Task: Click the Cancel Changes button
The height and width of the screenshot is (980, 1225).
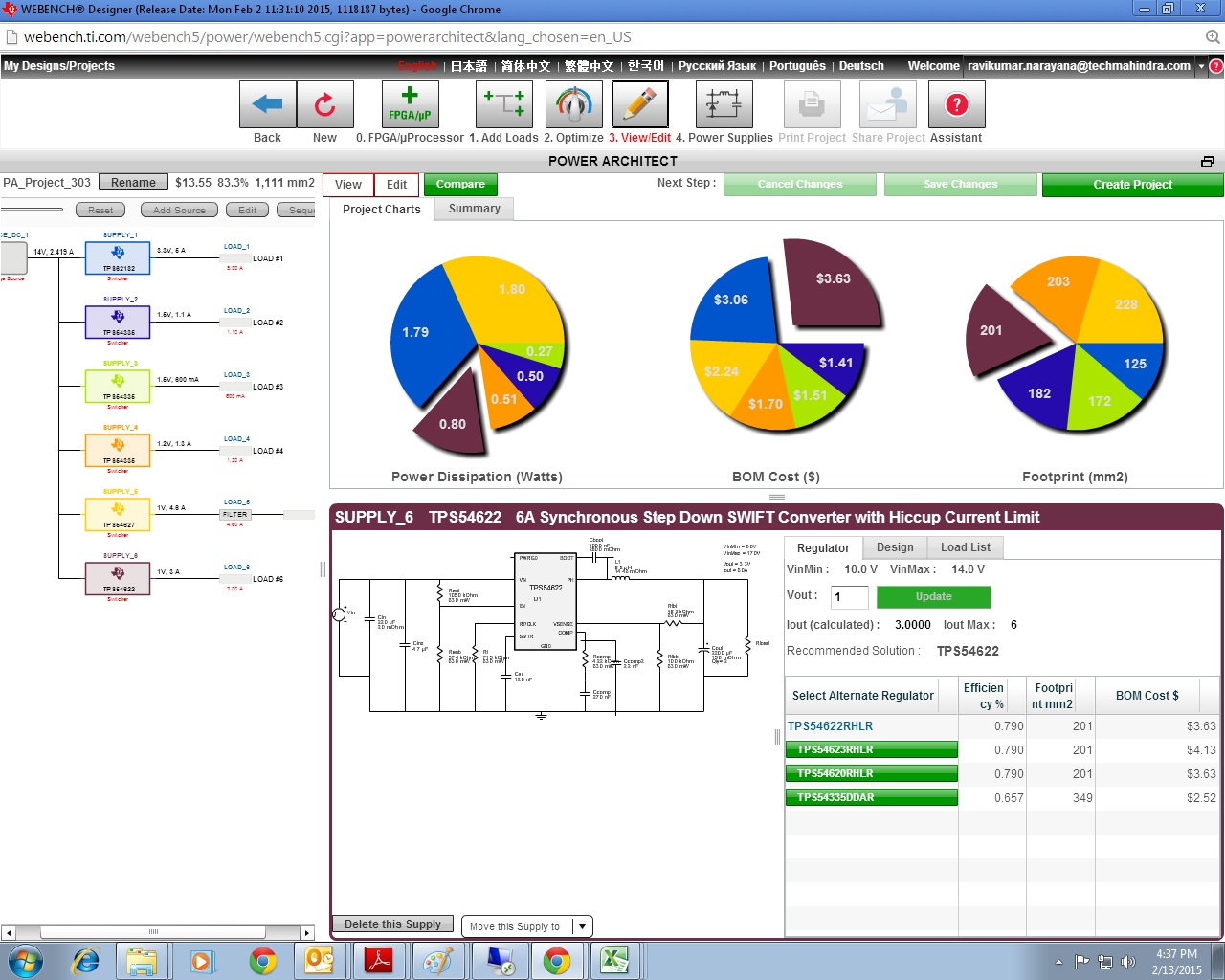Action: pyautogui.click(x=800, y=185)
